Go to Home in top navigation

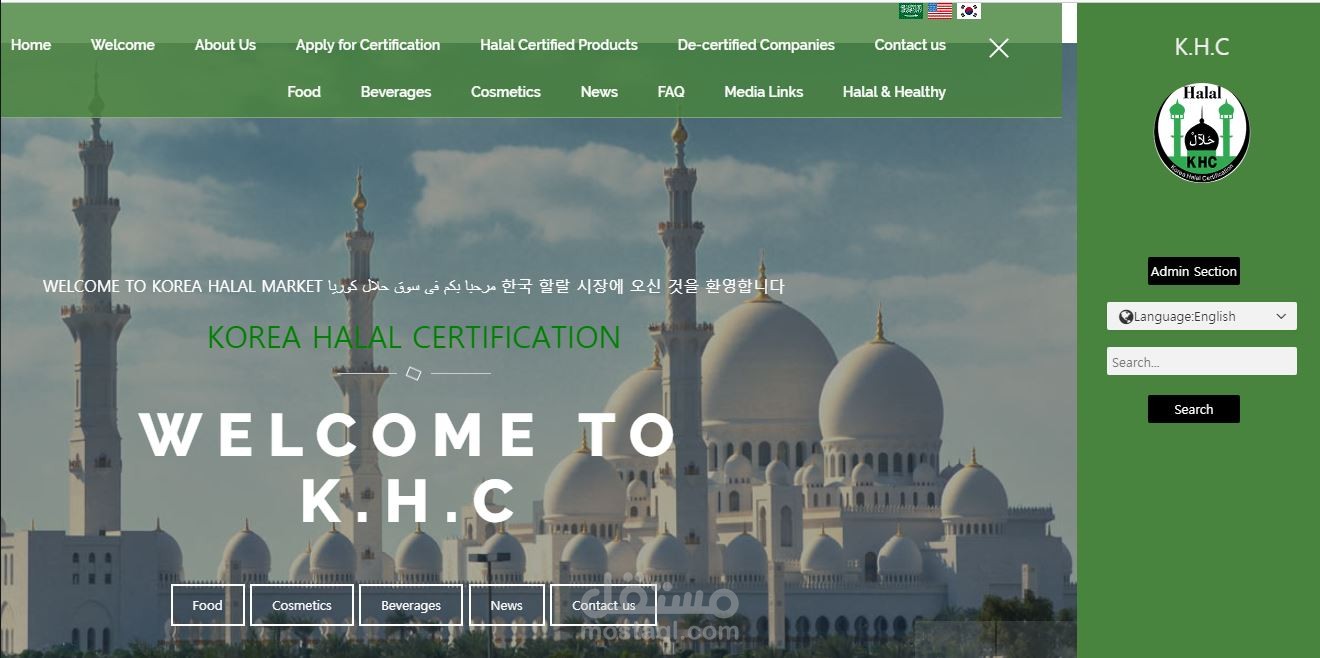click(x=31, y=45)
